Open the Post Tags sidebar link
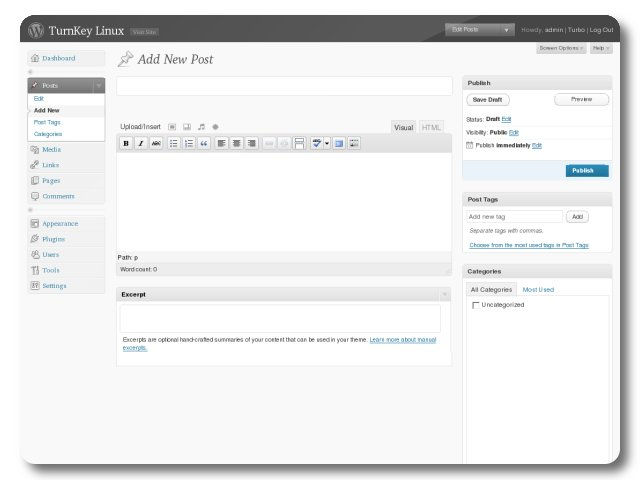 coord(47,122)
